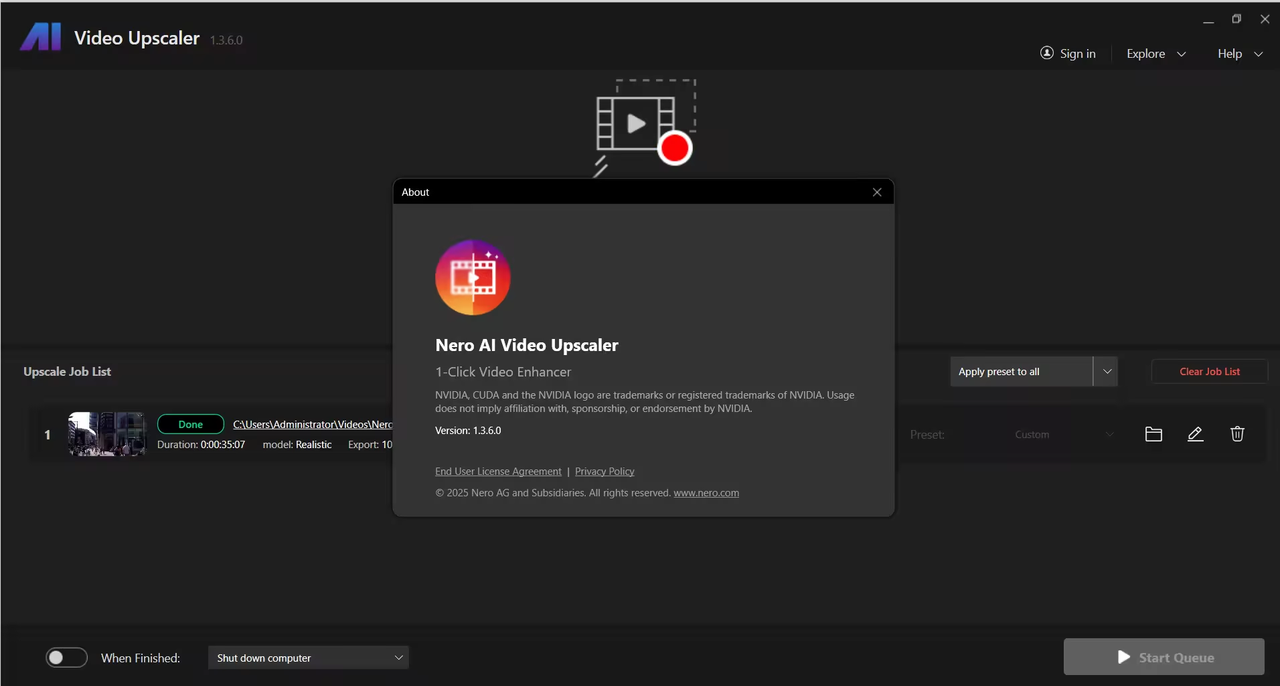1280x686 pixels.
Task: Click the When Finished: label
Action: click(140, 658)
